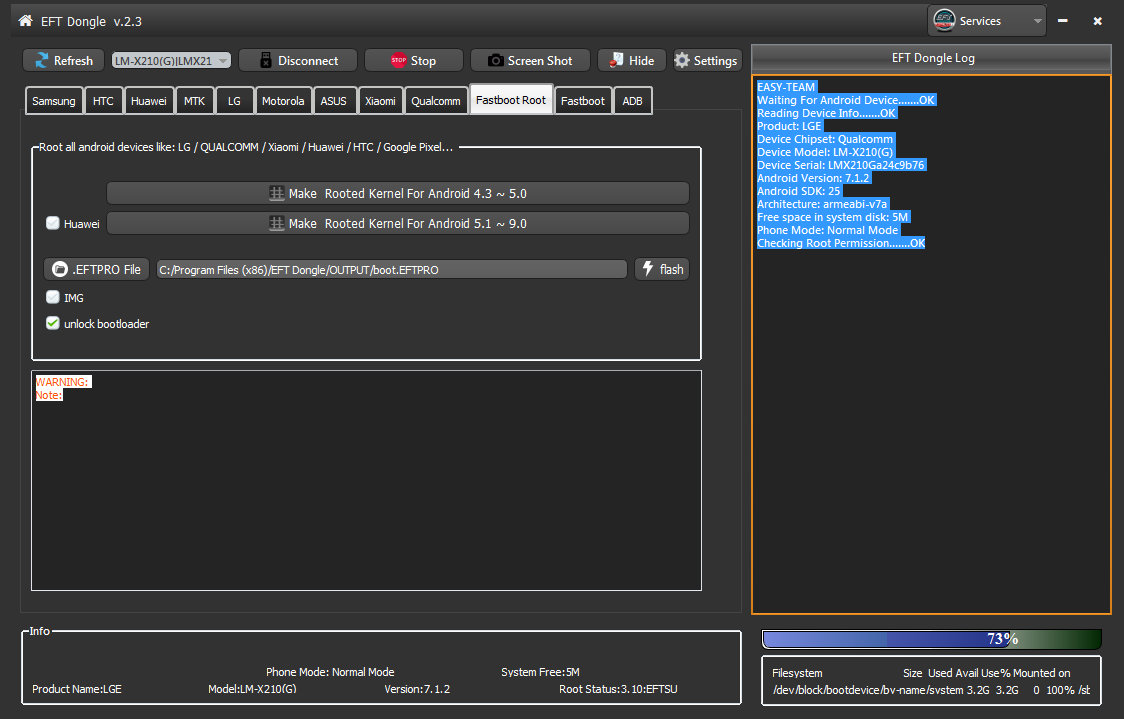
Task: Select the MTK tab
Action: point(194,101)
